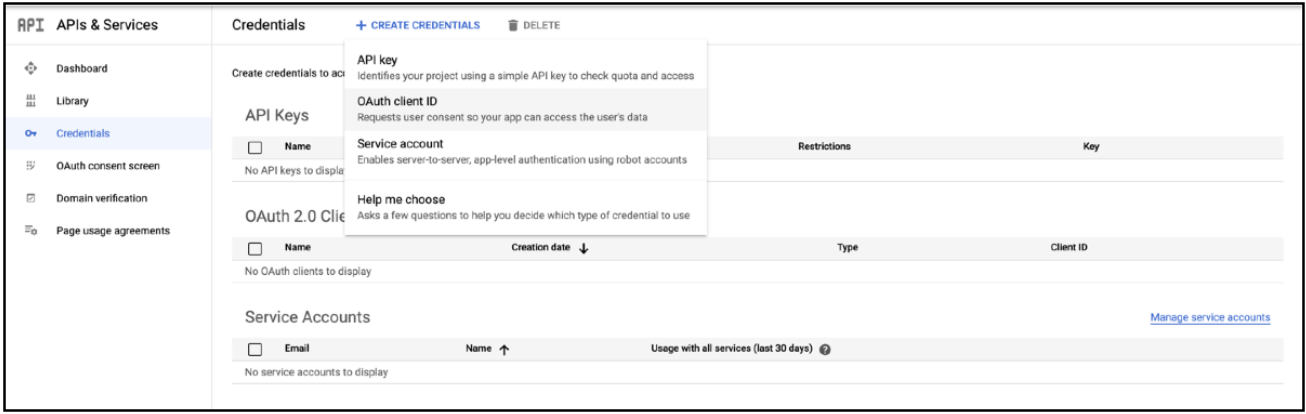The height and width of the screenshot is (414, 1306).
Task: Open Page usage agreements
Action: (112, 231)
